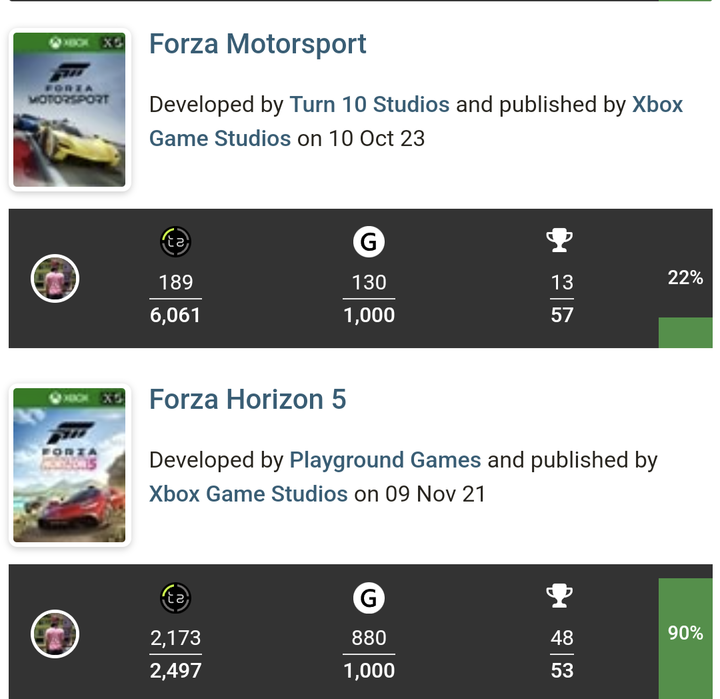
Task: Click the 880 of 1,000 Gamerscore value
Action: click(x=369, y=654)
